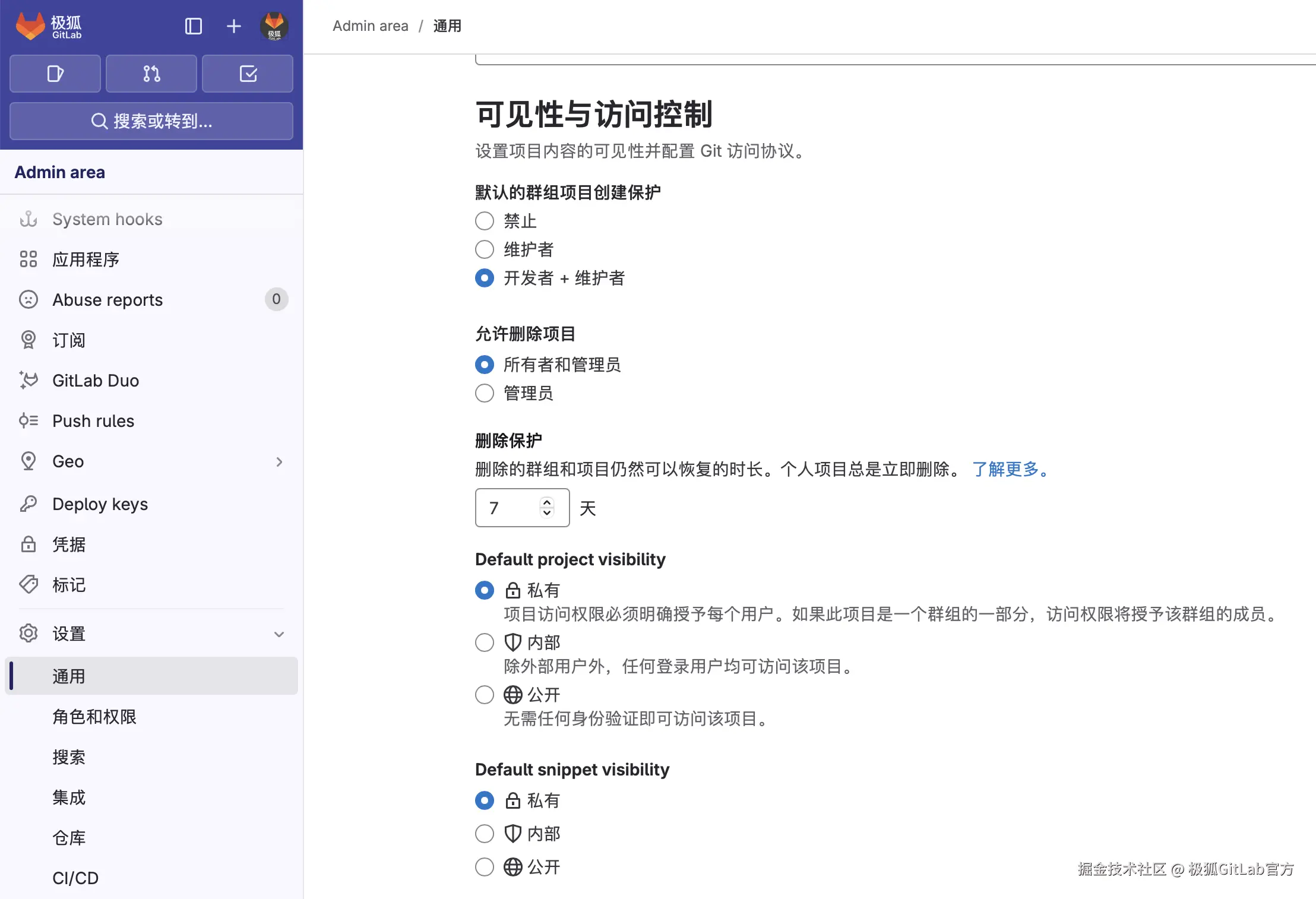Open the to-do list icon button
The height and width of the screenshot is (899, 1316).
pyautogui.click(x=248, y=74)
